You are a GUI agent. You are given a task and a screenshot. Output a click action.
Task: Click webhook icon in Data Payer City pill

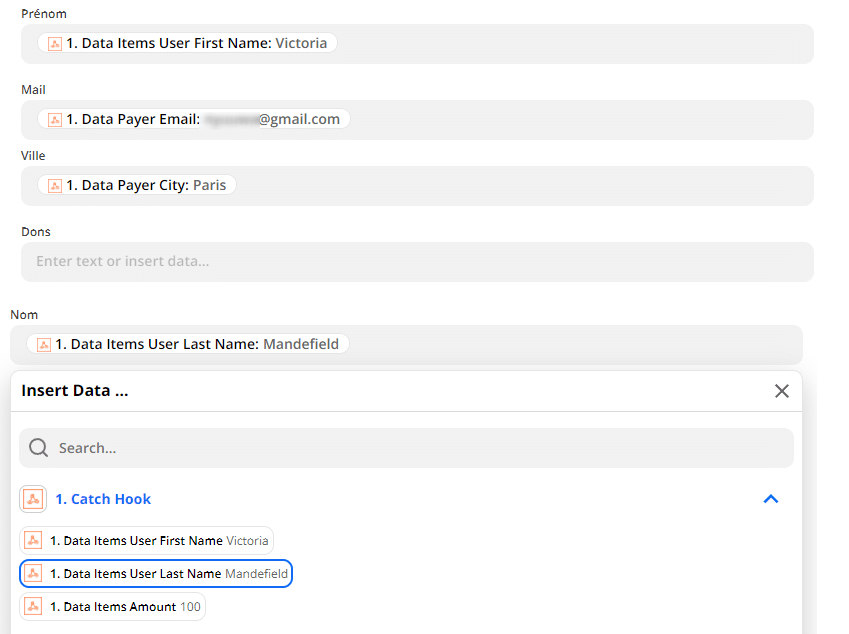tap(55, 186)
